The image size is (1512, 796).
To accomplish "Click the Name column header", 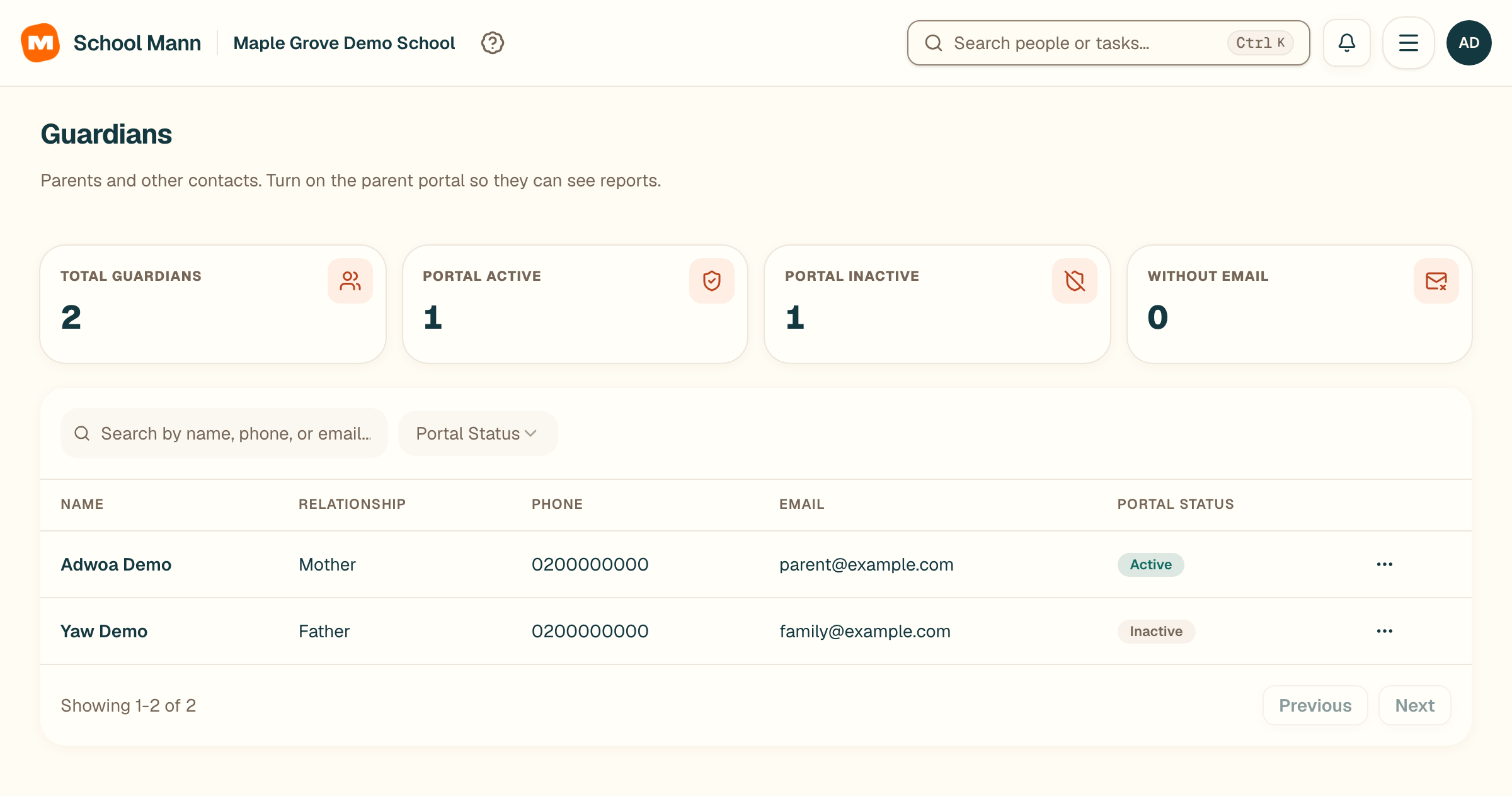I will tap(82, 504).
